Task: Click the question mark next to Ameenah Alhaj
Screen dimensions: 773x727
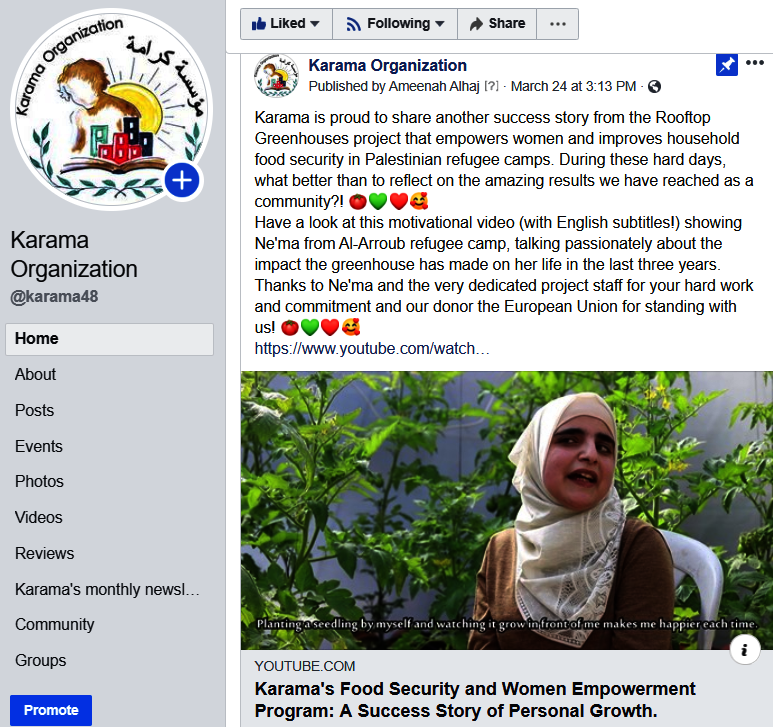Action: pos(491,86)
